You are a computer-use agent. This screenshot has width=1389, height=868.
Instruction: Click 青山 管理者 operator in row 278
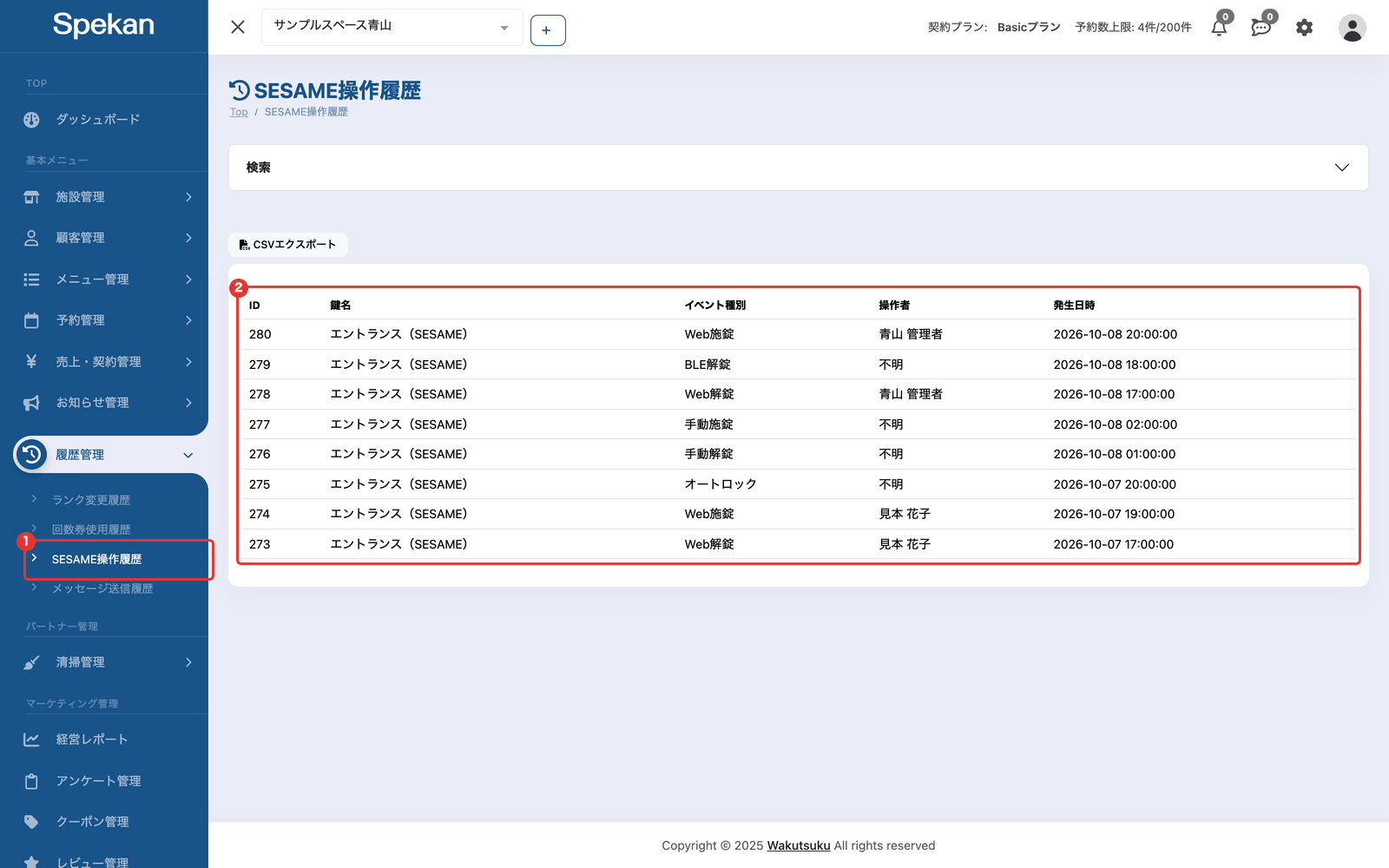coord(911,394)
